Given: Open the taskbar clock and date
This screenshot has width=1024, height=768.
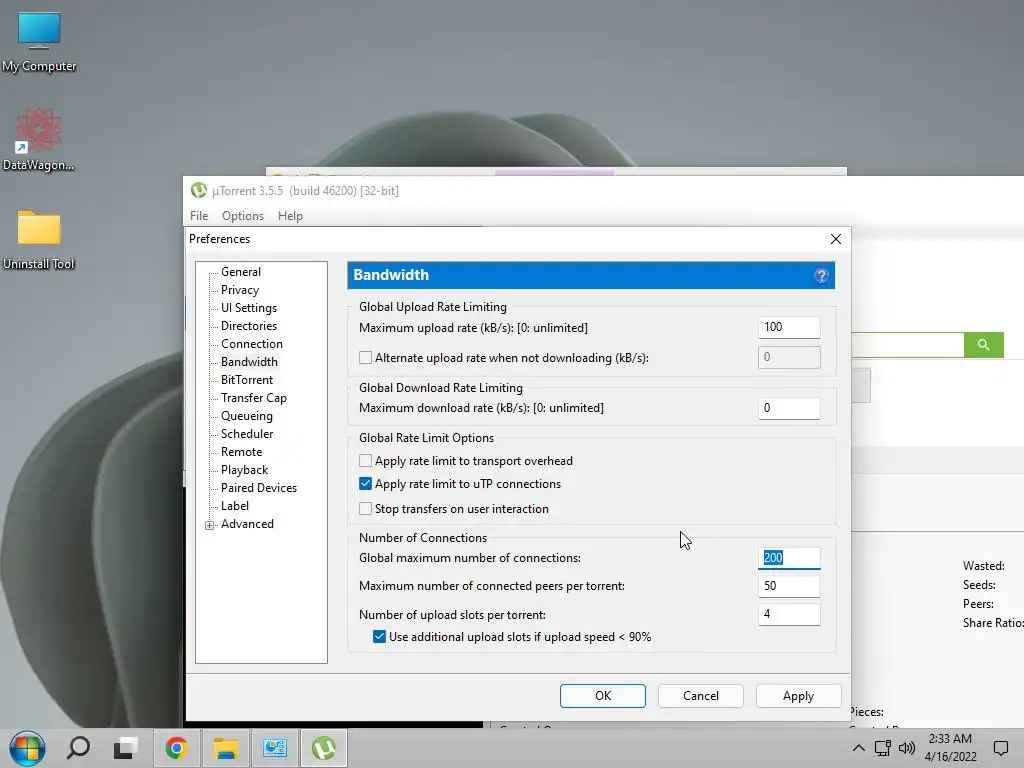Looking at the screenshot, I should coord(950,748).
